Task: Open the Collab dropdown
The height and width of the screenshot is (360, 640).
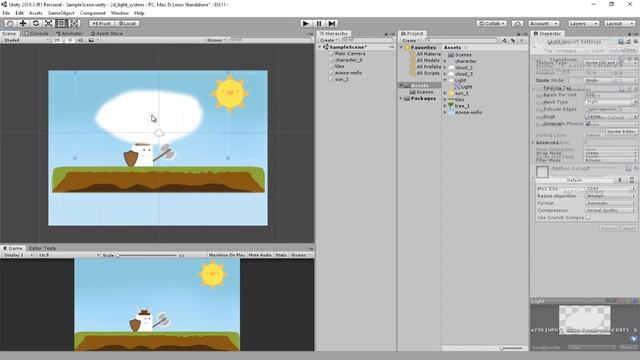Action: (x=492, y=24)
